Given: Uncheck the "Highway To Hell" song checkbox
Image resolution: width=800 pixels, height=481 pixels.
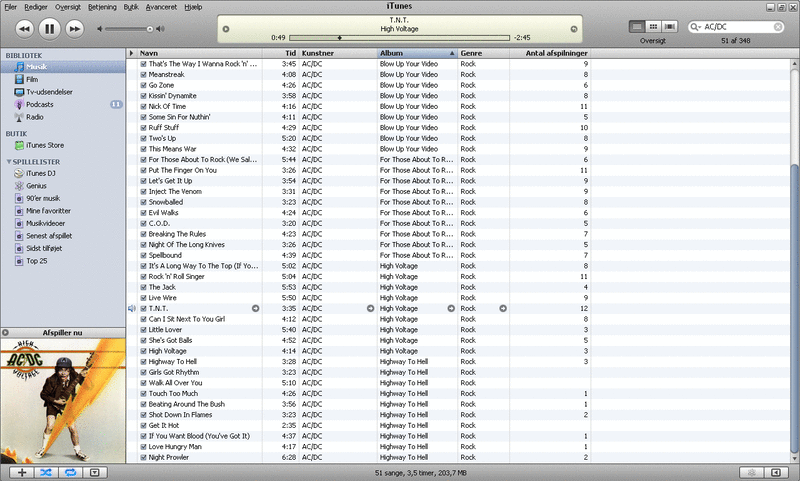Looking at the screenshot, I should tap(144, 361).
